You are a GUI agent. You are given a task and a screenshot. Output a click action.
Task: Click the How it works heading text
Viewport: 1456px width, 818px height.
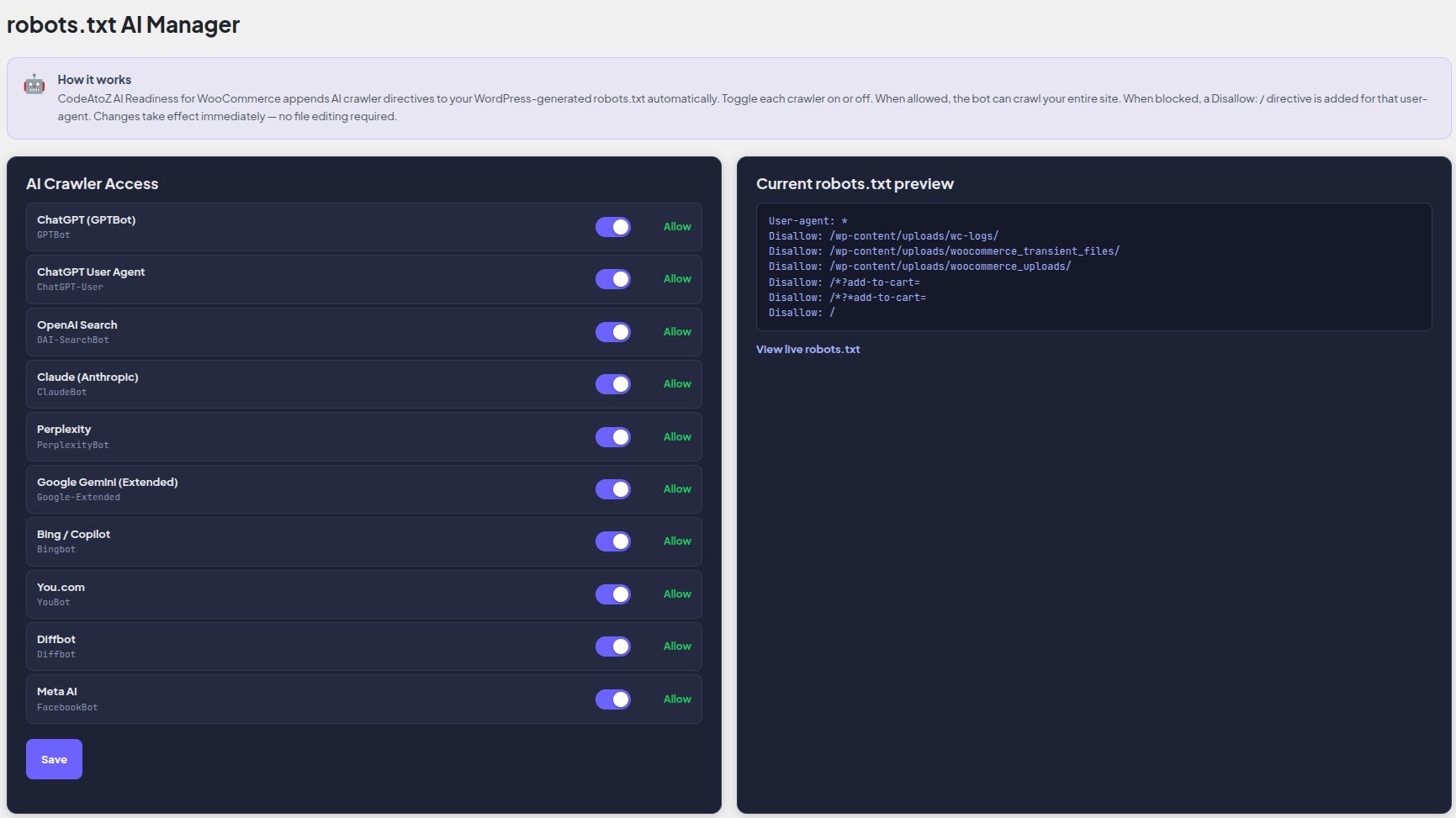(94, 79)
